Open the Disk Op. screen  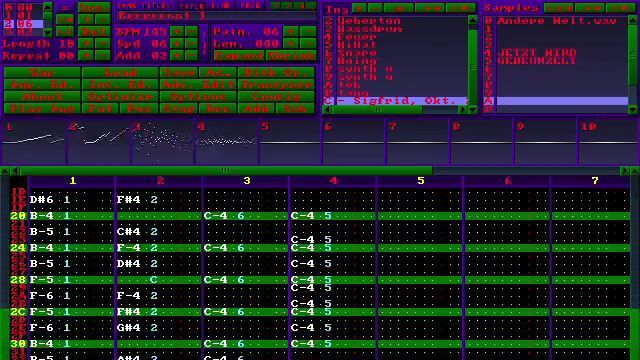(x=276, y=73)
